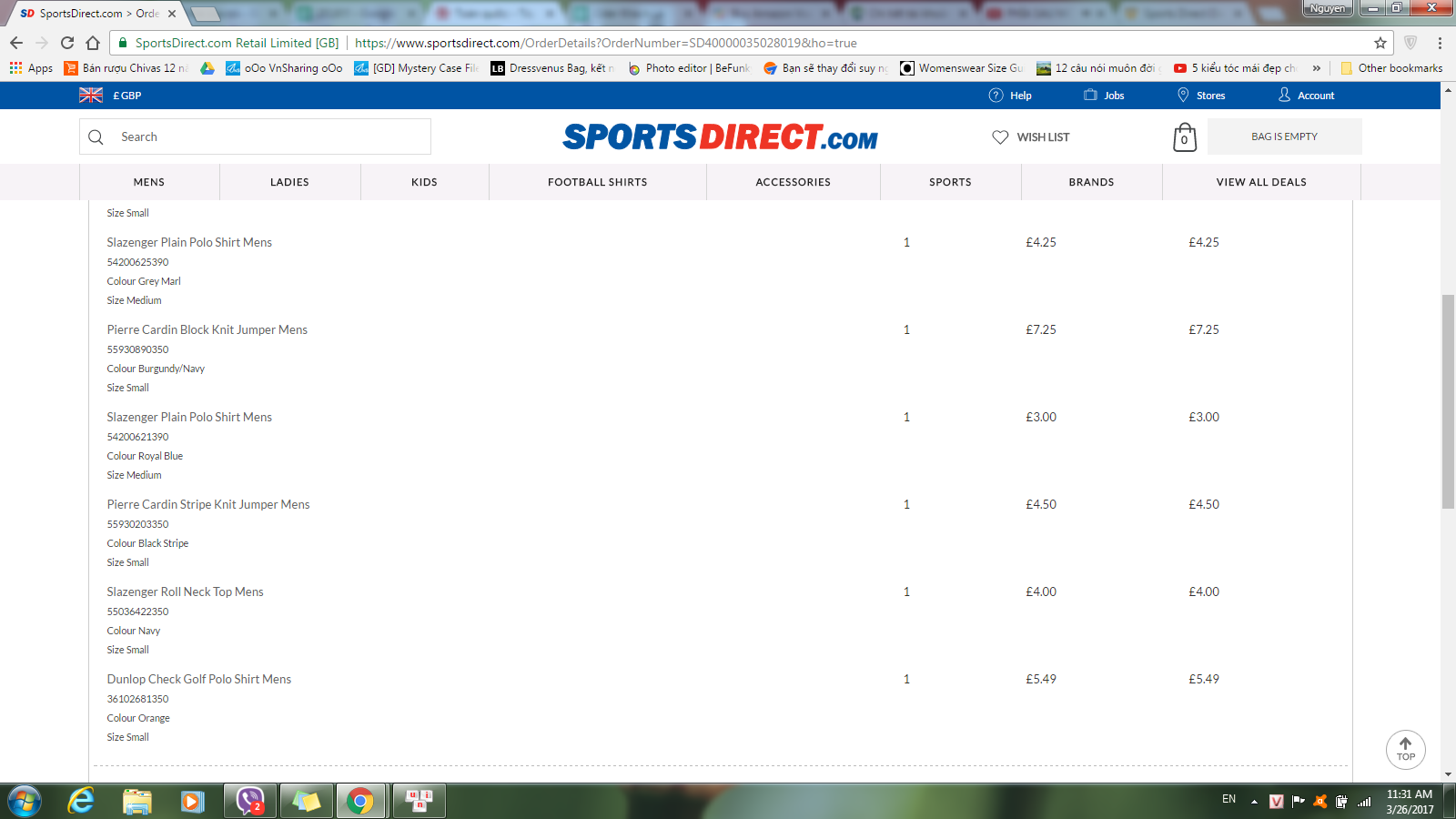Click the page vertical scrollbar thumb
Screen dimensions: 1456x819
tap(1448, 400)
